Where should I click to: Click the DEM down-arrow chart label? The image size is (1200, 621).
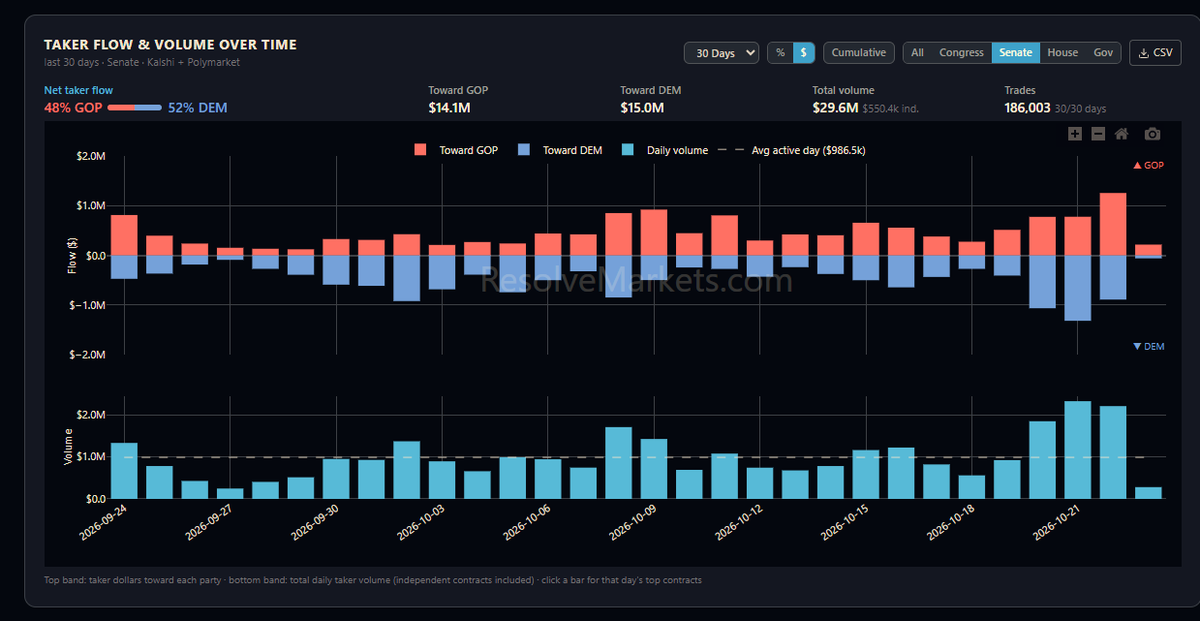pos(1148,346)
